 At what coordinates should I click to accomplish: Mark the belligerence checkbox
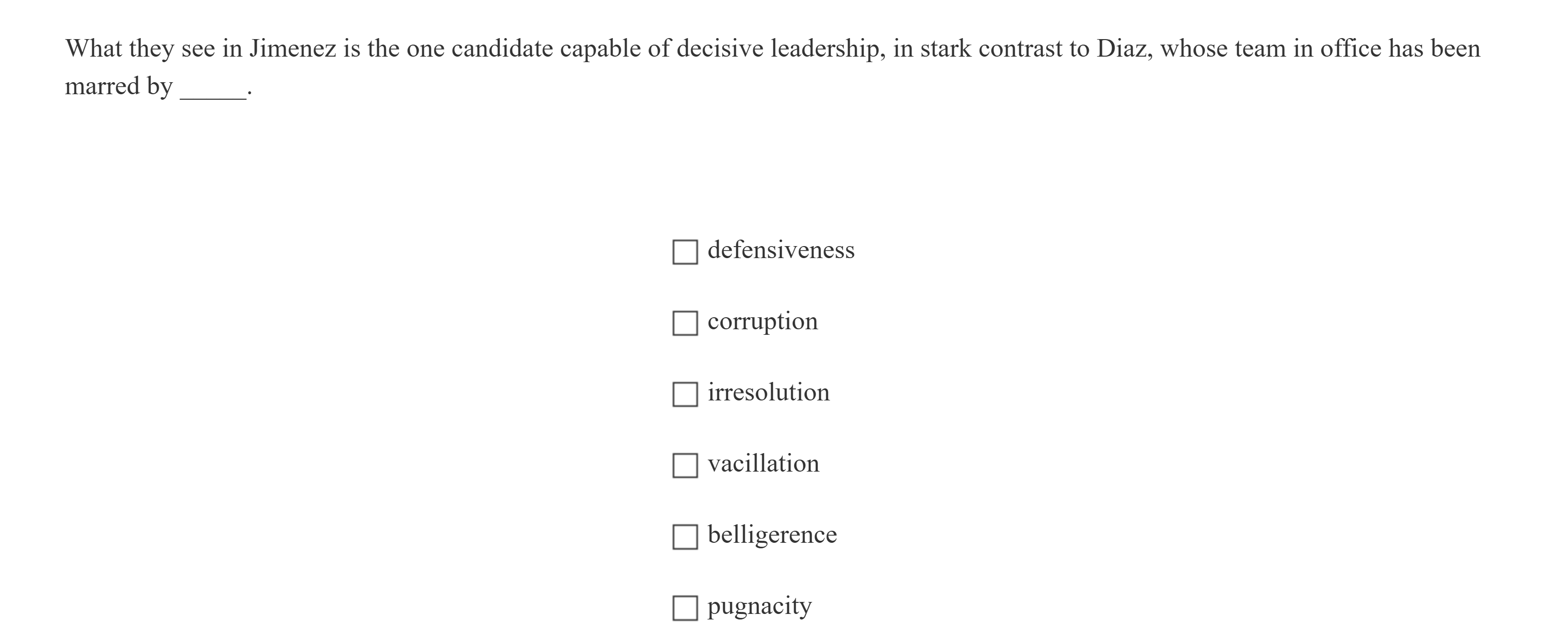point(685,537)
